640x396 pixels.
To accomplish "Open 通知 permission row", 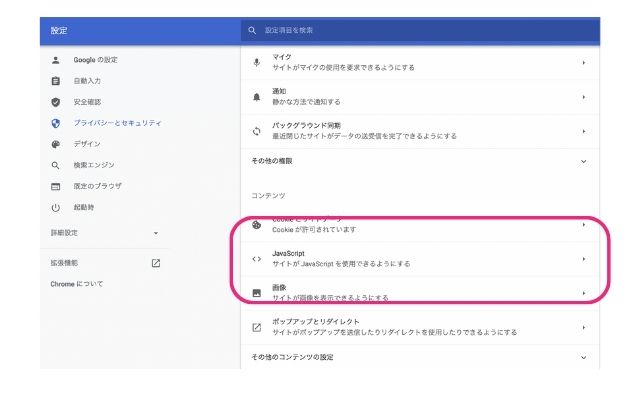I will coord(420,97).
